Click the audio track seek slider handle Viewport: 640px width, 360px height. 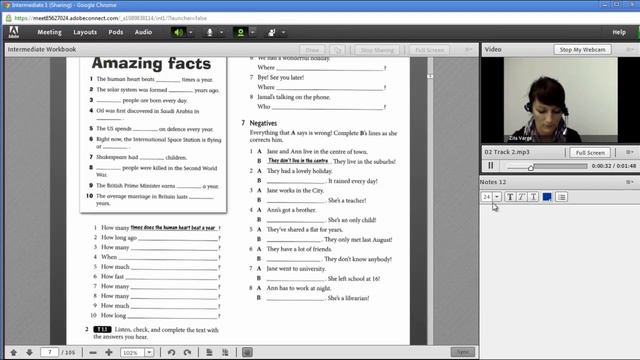coord(531,167)
